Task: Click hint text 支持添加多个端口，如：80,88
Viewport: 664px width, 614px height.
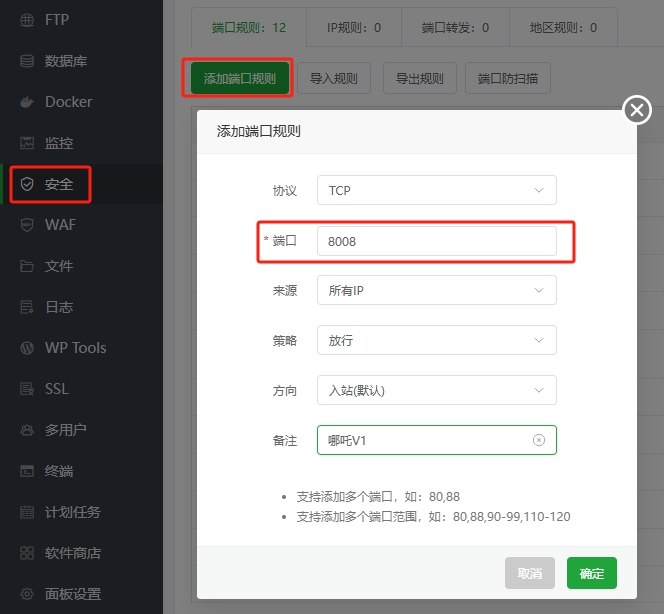Action: coord(378,496)
